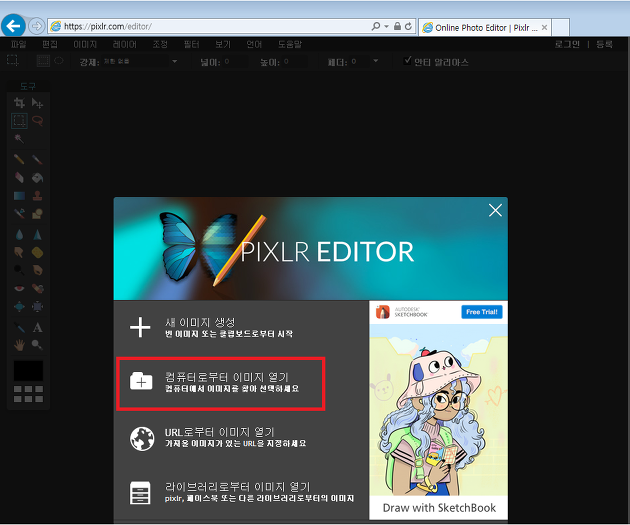This screenshot has width=630, height=525.
Task: Open the 강제 constraint dropdown
Action: (141, 61)
